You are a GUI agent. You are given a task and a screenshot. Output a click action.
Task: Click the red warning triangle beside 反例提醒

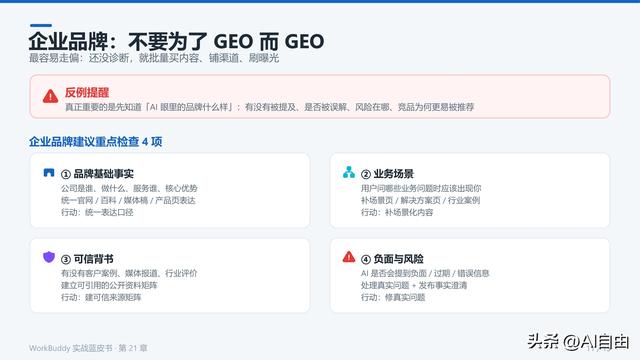pyautogui.click(x=50, y=96)
